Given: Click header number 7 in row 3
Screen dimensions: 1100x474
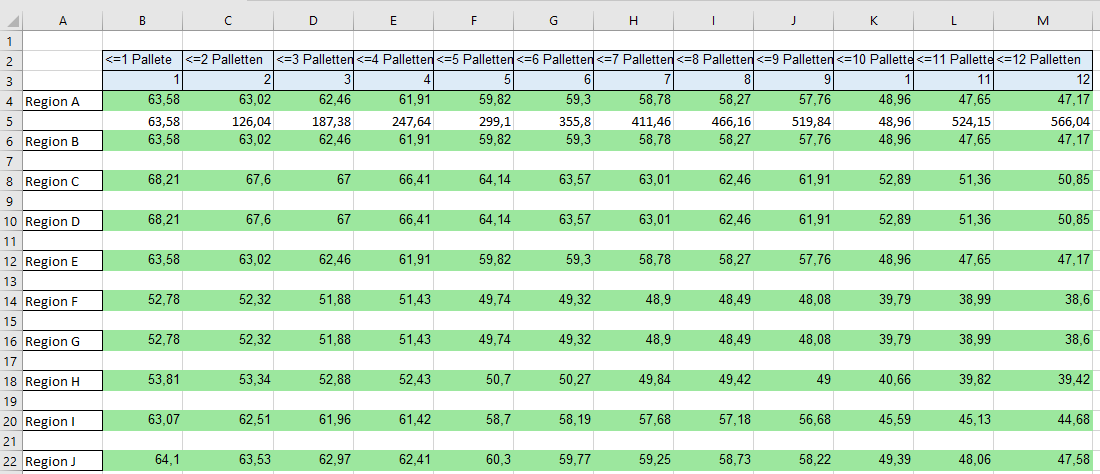Looking at the screenshot, I should (633, 81).
